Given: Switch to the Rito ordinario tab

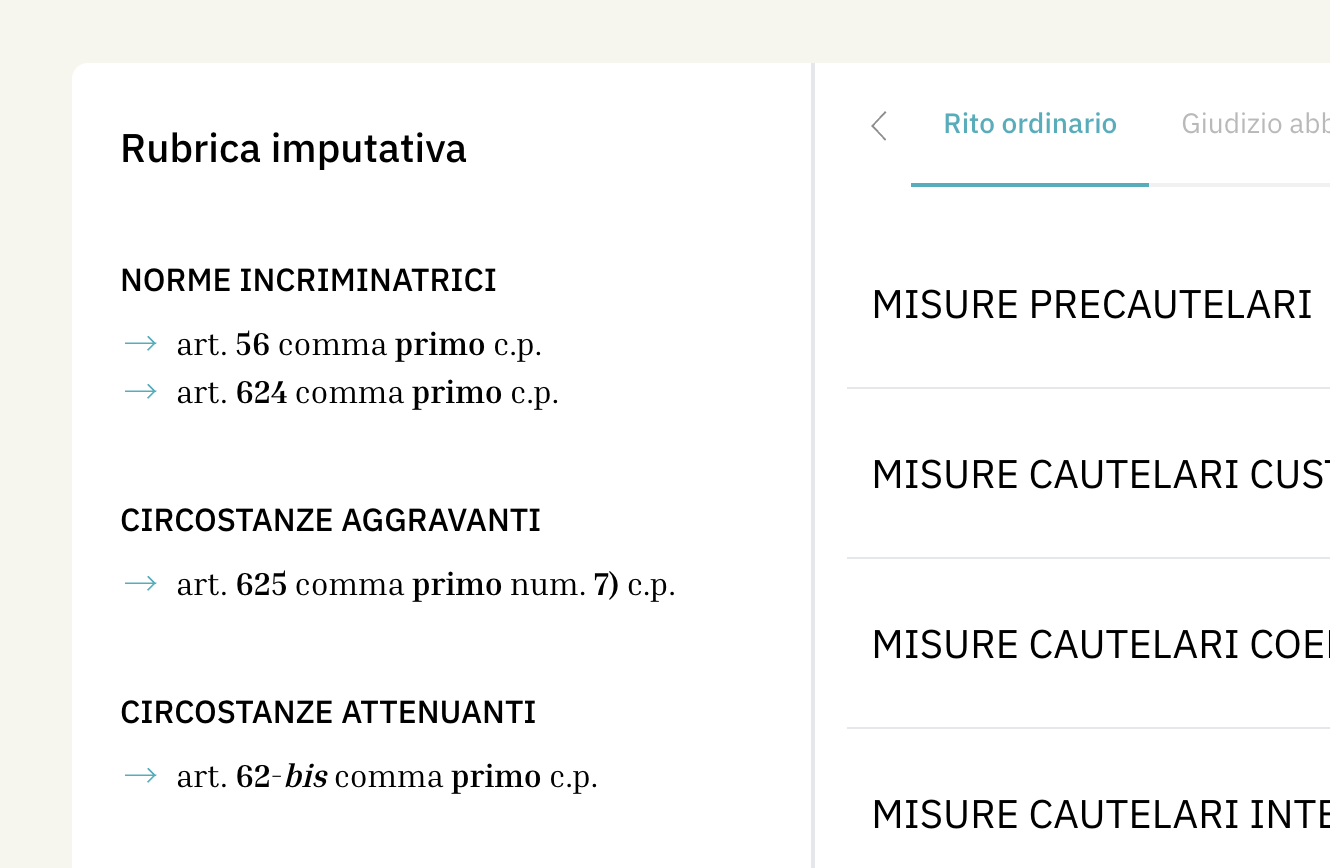Looking at the screenshot, I should click(1030, 124).
